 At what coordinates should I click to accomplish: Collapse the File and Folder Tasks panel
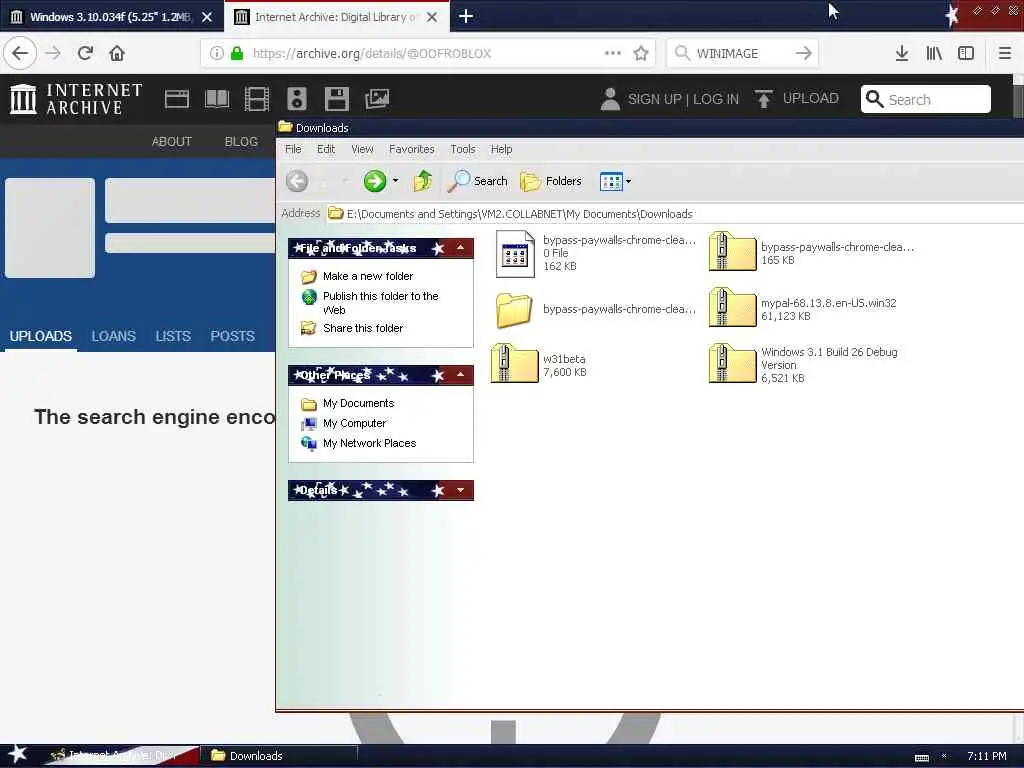[460, 248]
